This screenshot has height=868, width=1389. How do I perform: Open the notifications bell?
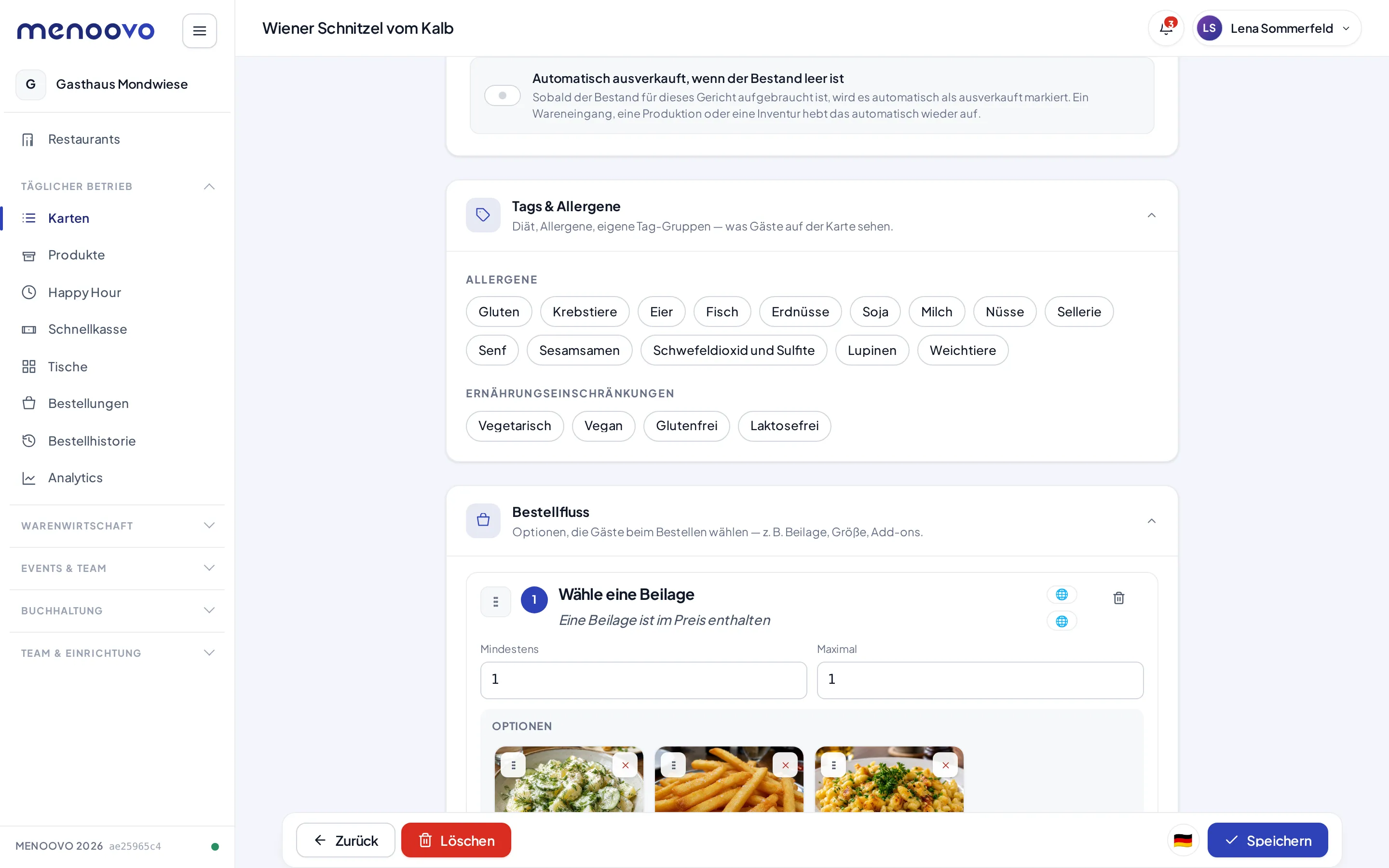click(1166, 28)
